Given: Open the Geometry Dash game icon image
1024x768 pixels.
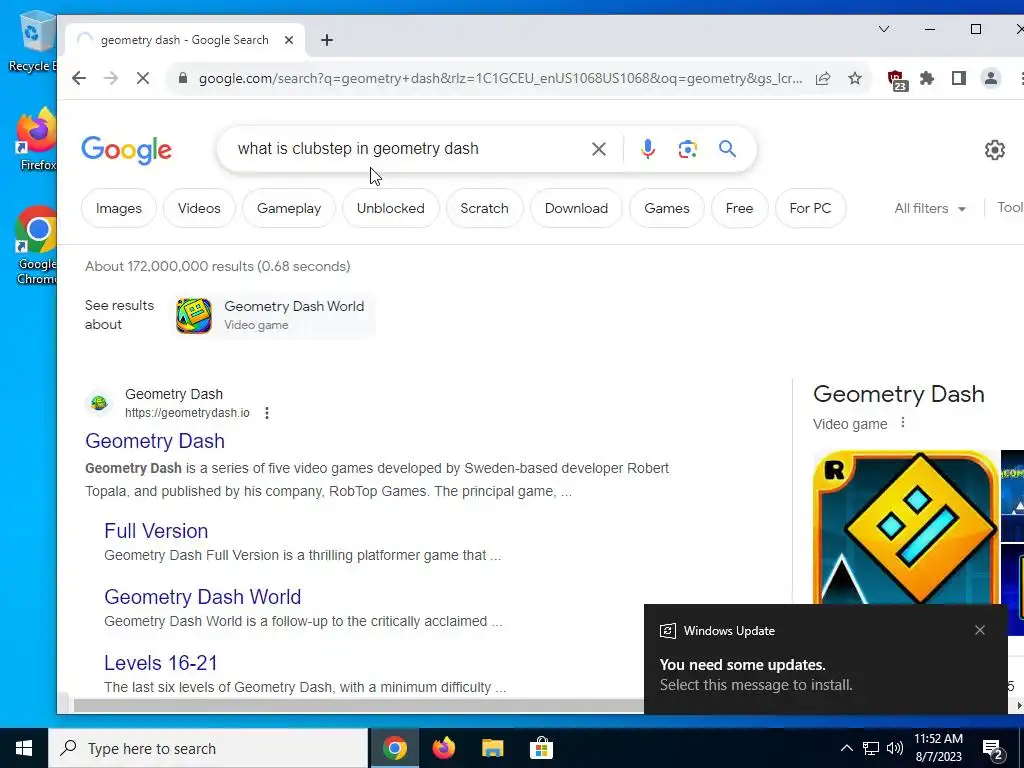Looking at the screenshot, I should pos(905,528).
